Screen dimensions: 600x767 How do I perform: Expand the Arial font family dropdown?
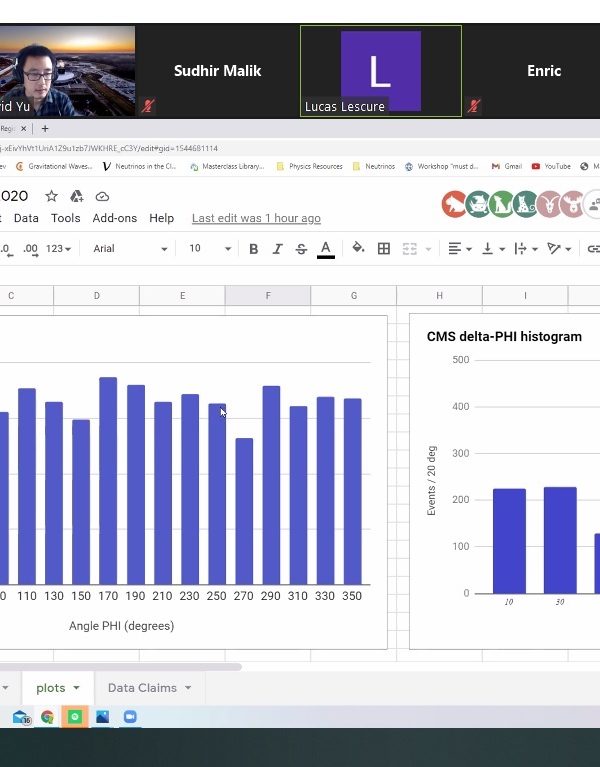point(130,249)
